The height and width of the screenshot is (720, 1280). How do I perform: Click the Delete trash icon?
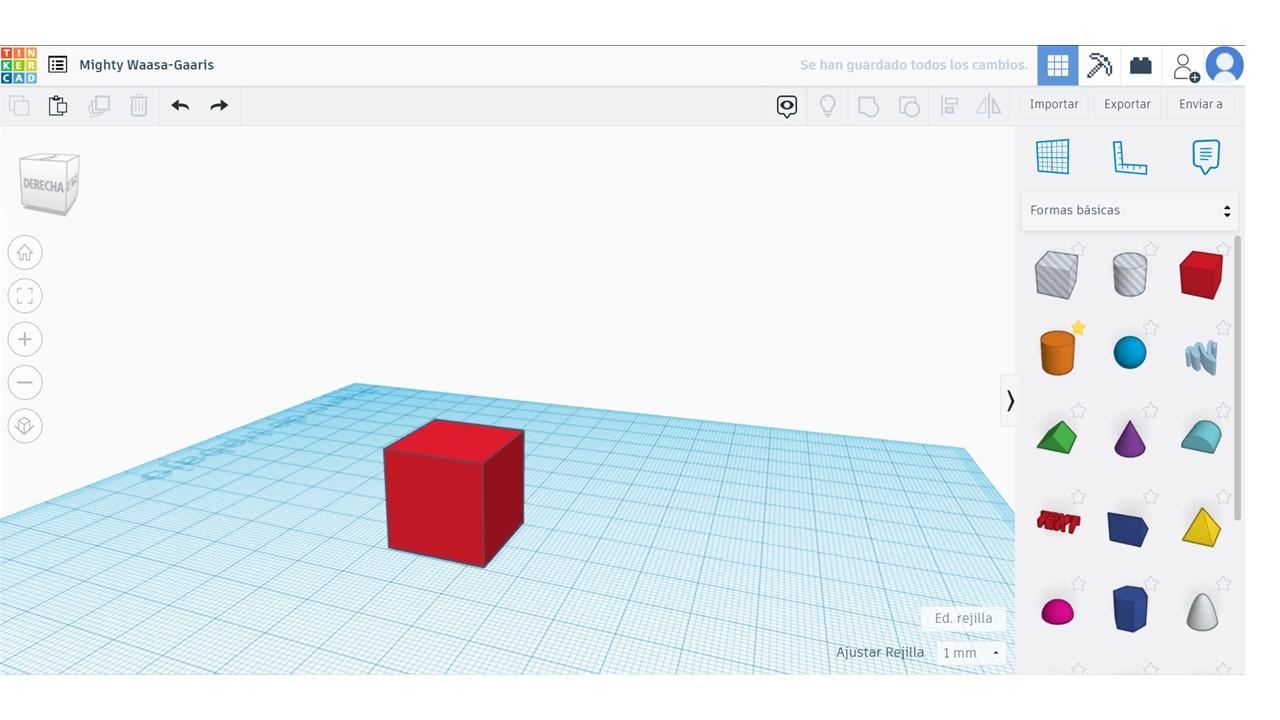tap(139, 105)
